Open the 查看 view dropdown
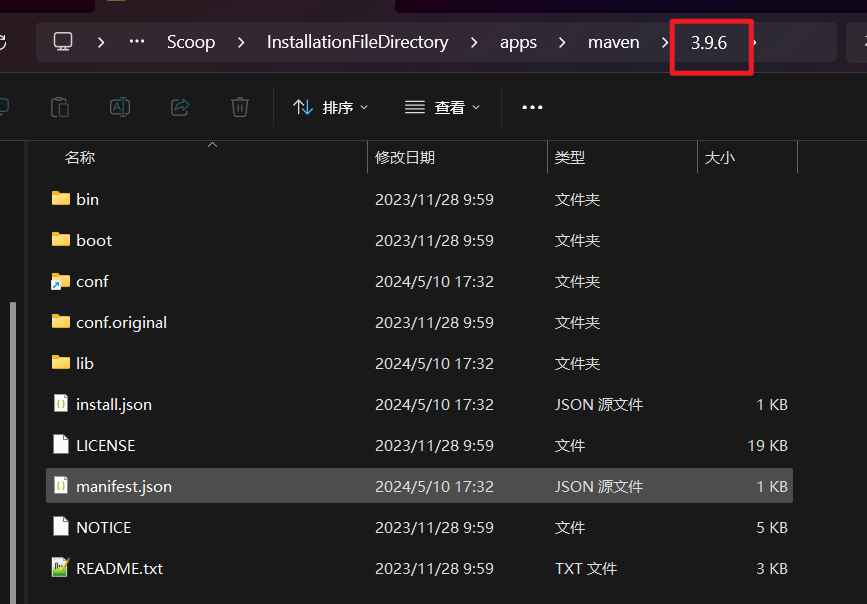Viewport: 867px width, 604px height. 442,107
